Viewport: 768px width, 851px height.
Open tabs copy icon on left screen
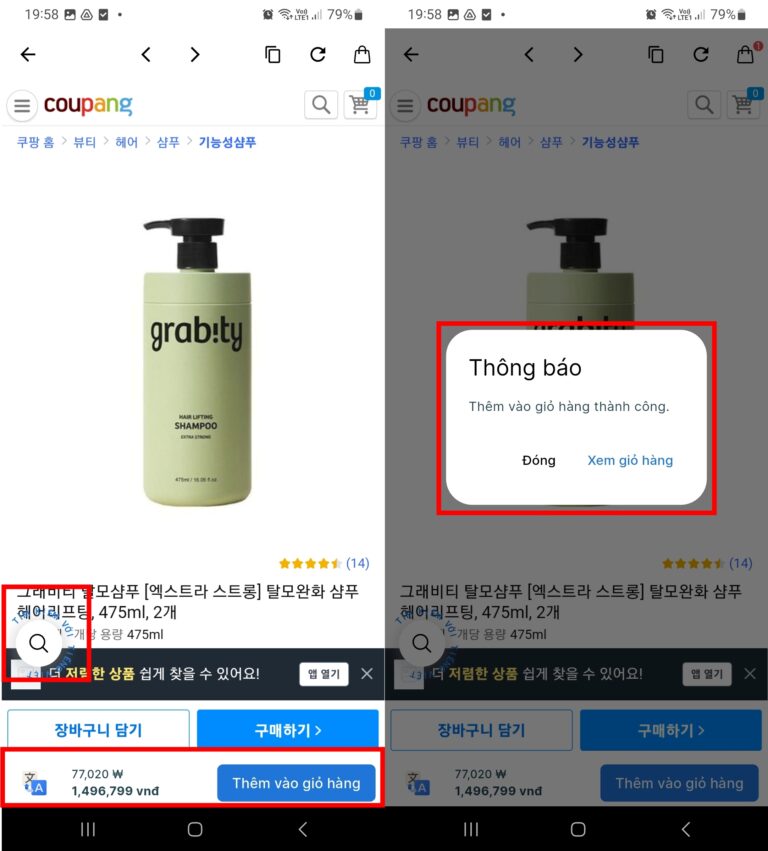(x=272, y=54)
